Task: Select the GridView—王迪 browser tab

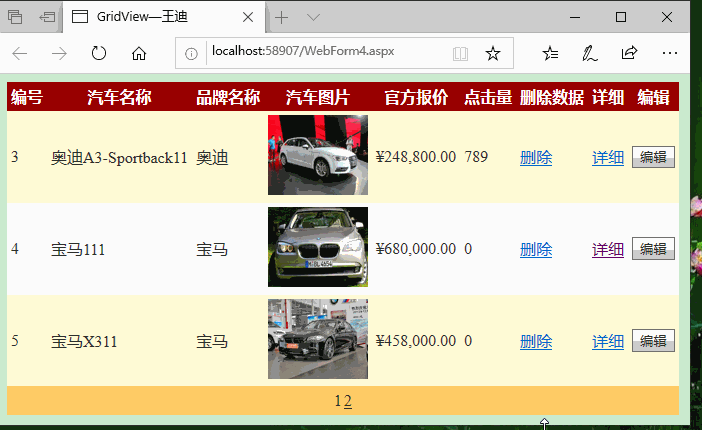Action: (x=164, y=17)
